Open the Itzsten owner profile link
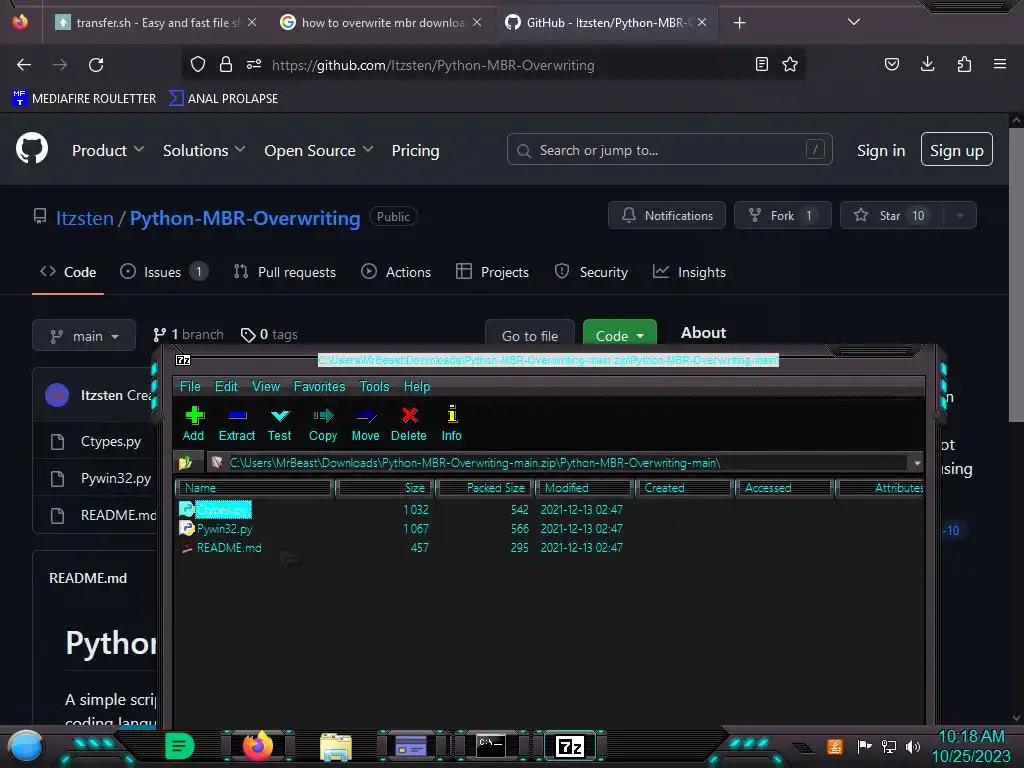This screenshot has width=1024, height=768. 85,217
